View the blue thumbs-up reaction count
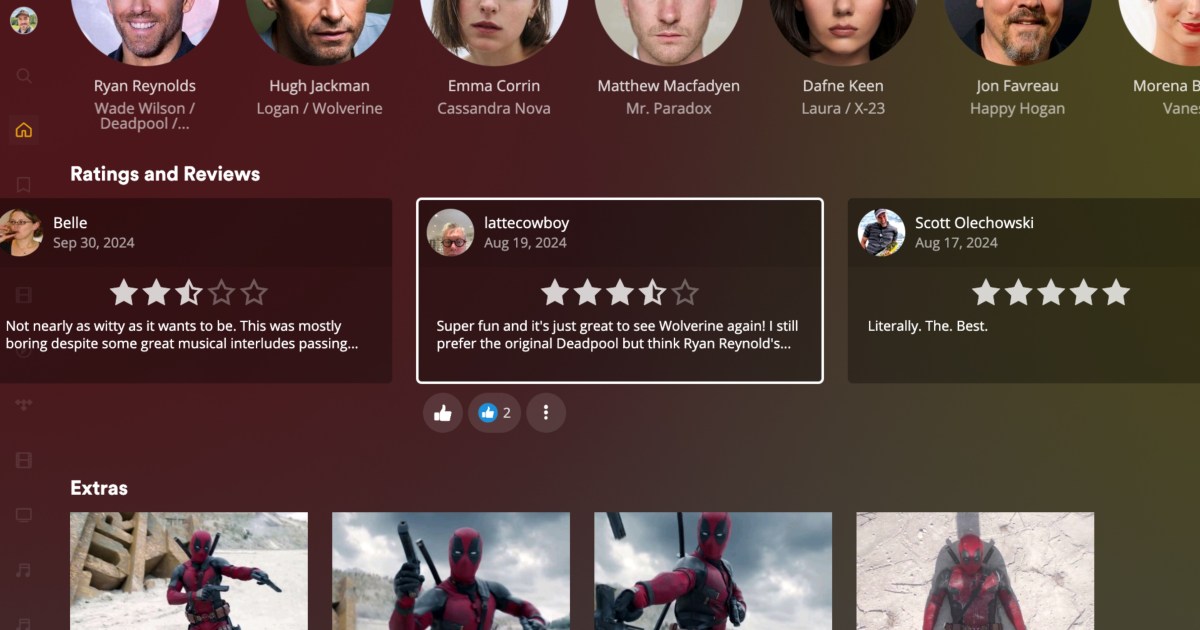Image resolution: width=1200 pixels, height=630 pixels. 494,413
